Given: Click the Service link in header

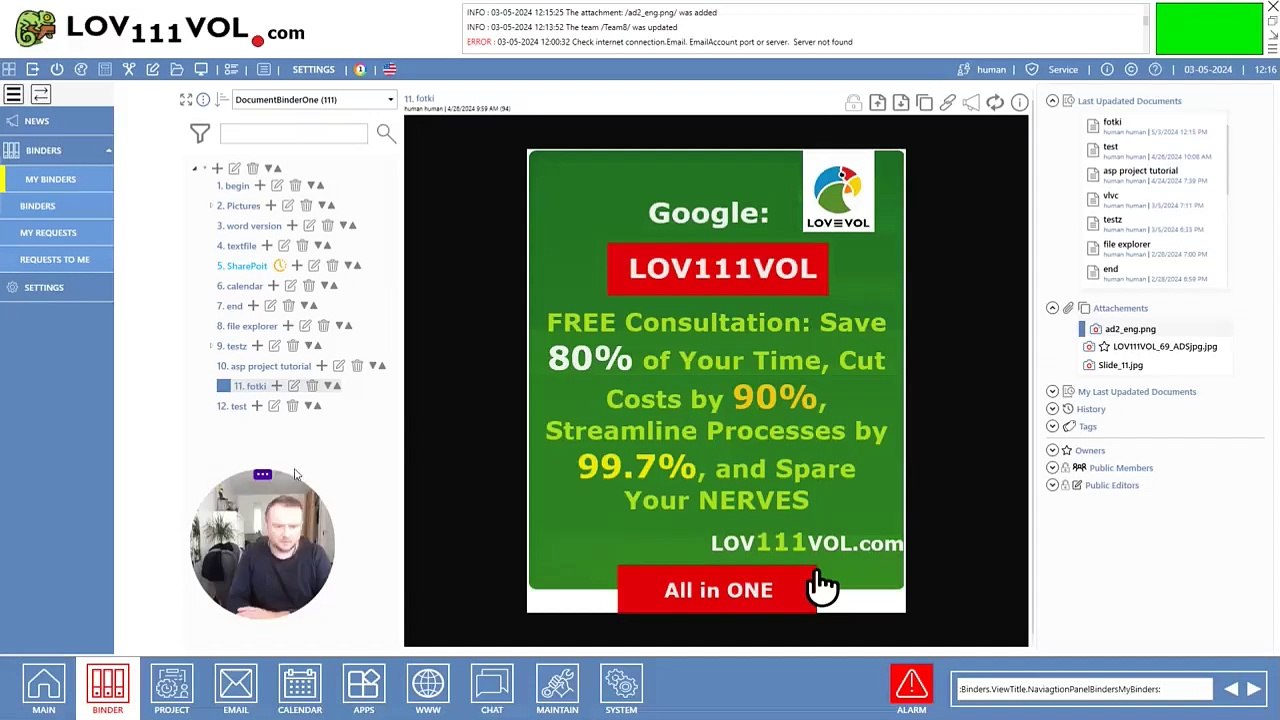Looking at the screenshot, I should (x=1063, y=70).
